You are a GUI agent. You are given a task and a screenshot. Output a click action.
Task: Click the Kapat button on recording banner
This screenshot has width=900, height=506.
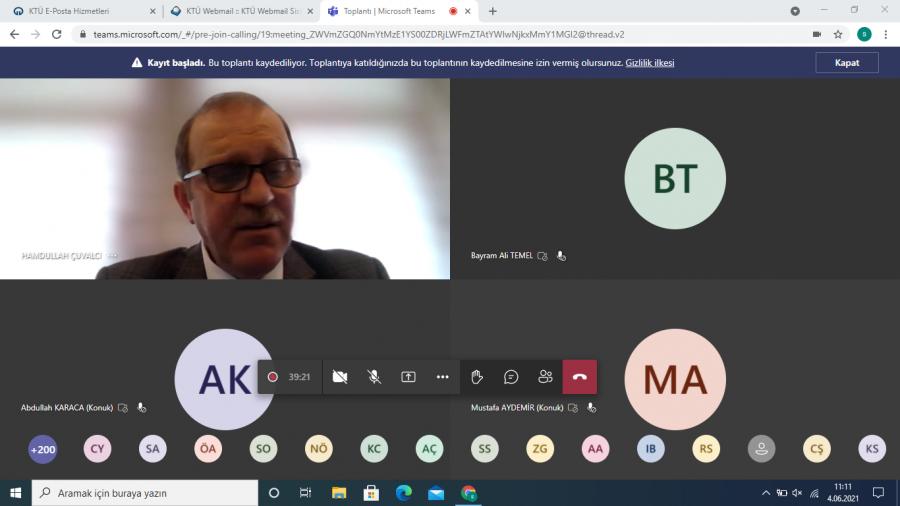click(846, 62)
